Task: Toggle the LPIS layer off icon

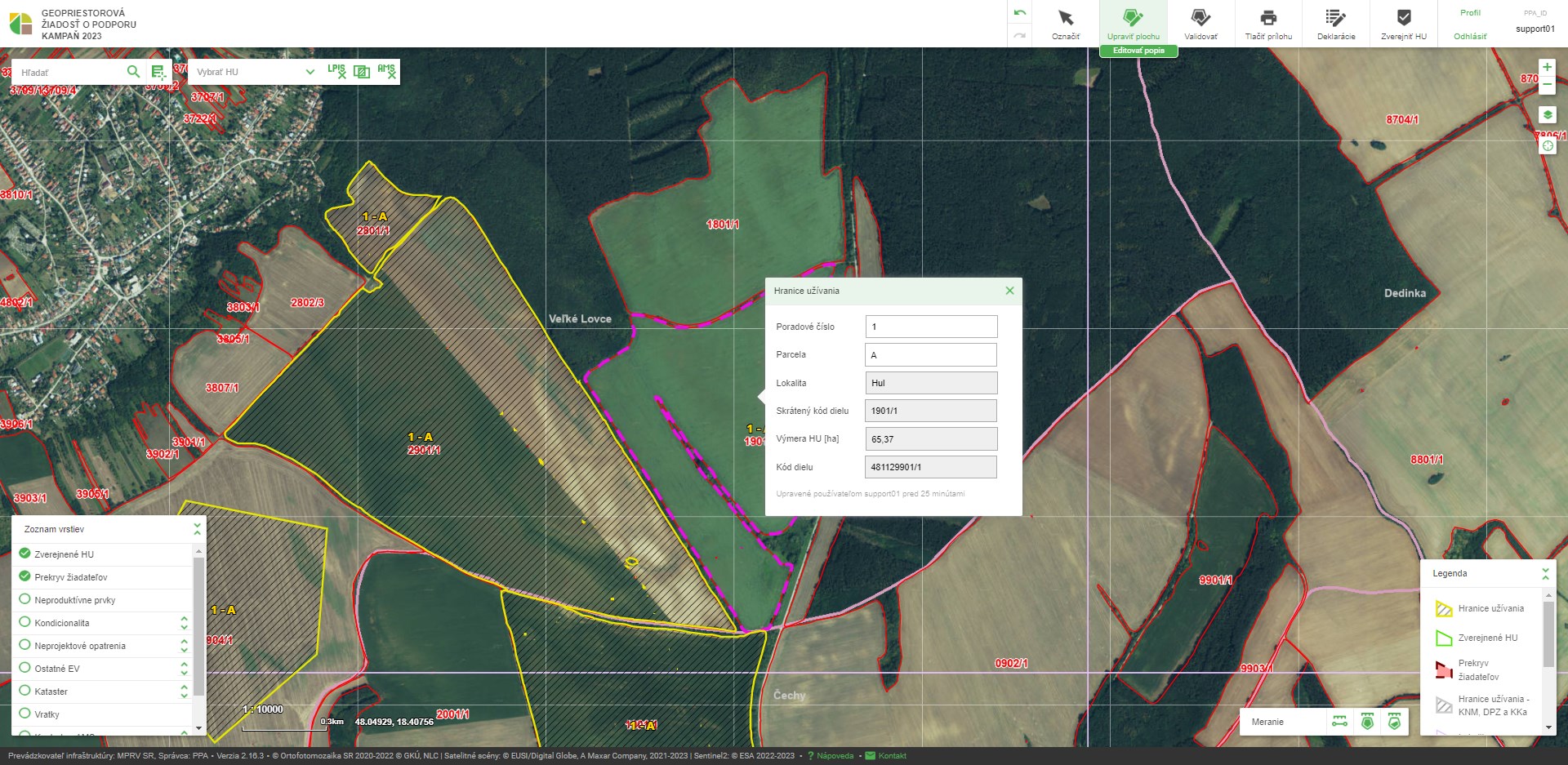Action: pos(336,71)
